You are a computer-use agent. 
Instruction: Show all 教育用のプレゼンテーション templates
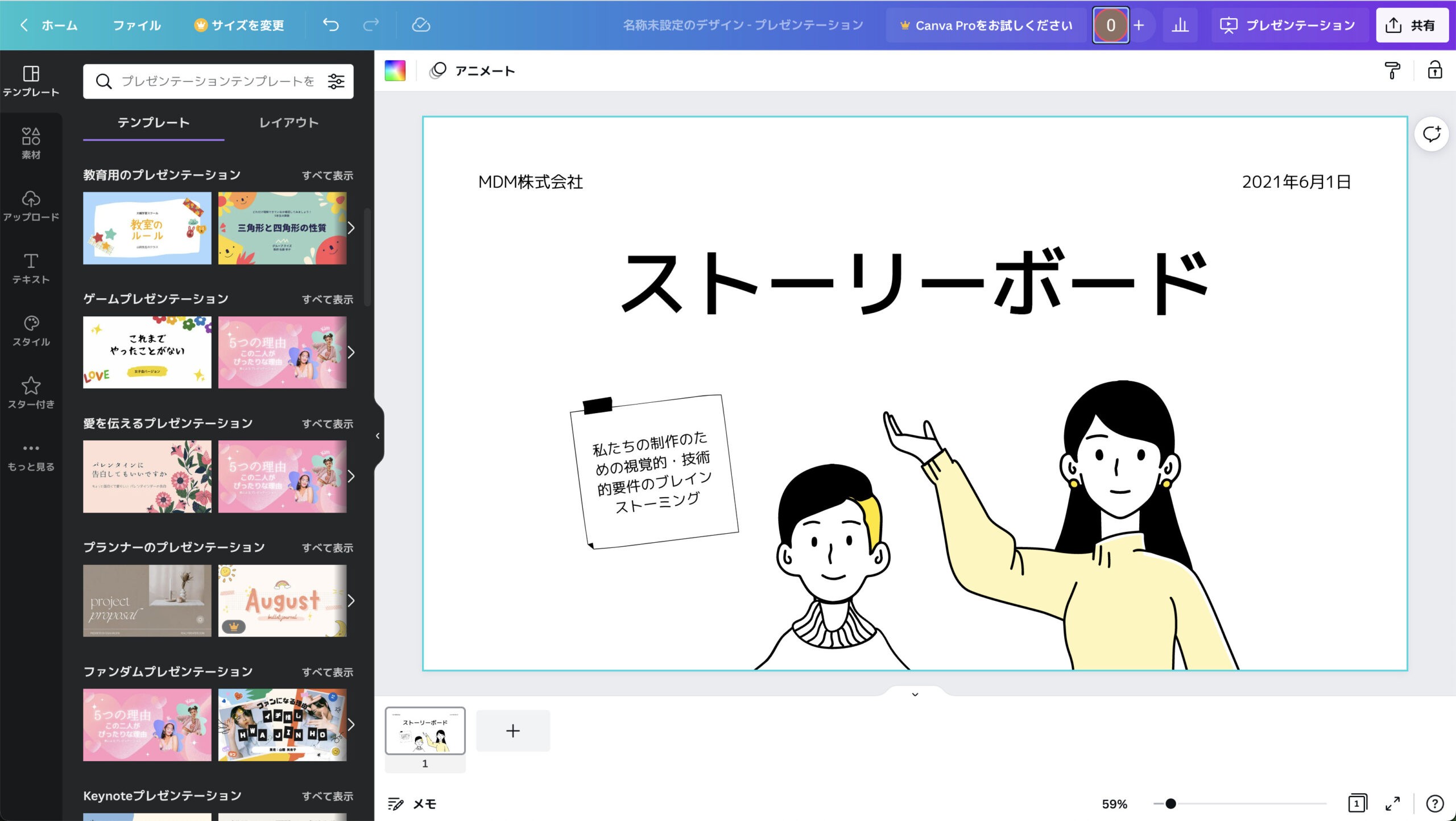pos(328,176)
